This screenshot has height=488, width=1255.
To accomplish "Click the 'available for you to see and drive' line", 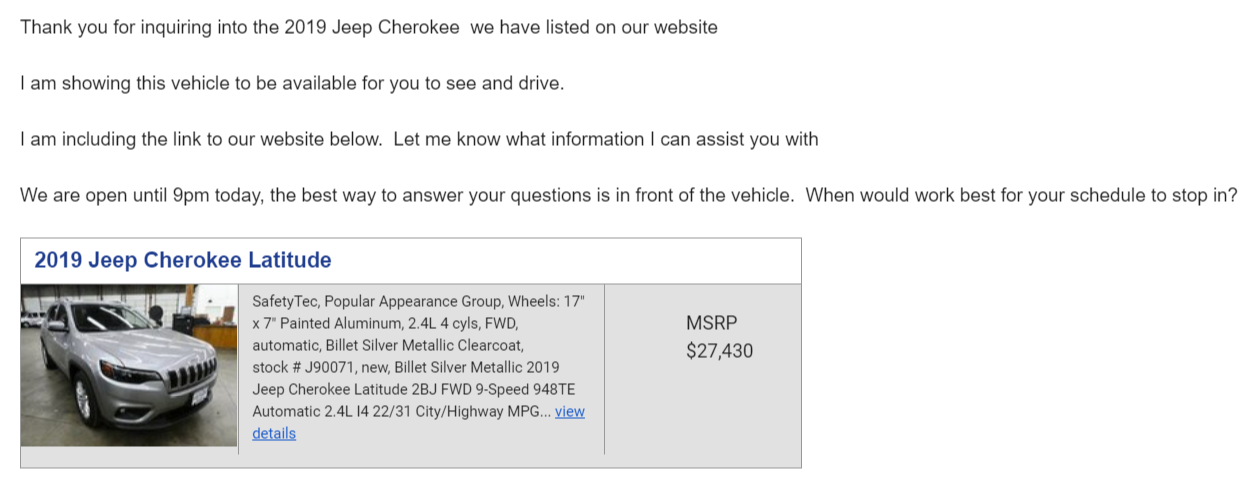I will pyautogui.click(x=292, y=83).
